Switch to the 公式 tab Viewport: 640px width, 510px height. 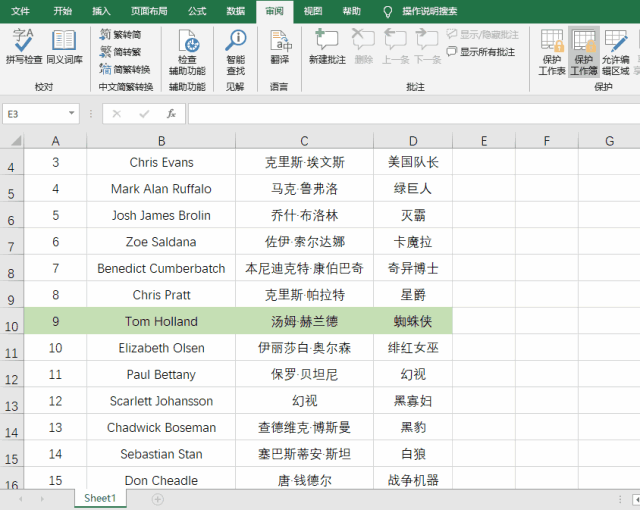[x=197, y=11]
